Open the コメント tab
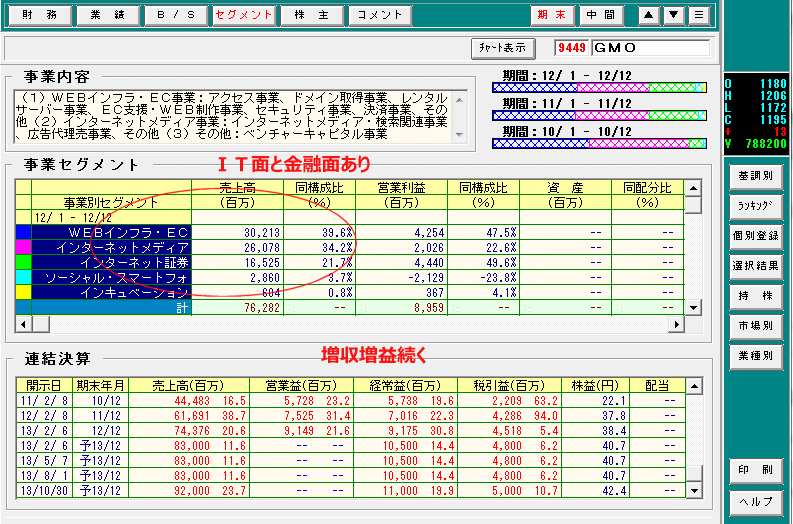The image size is (793, 524). 380,15
